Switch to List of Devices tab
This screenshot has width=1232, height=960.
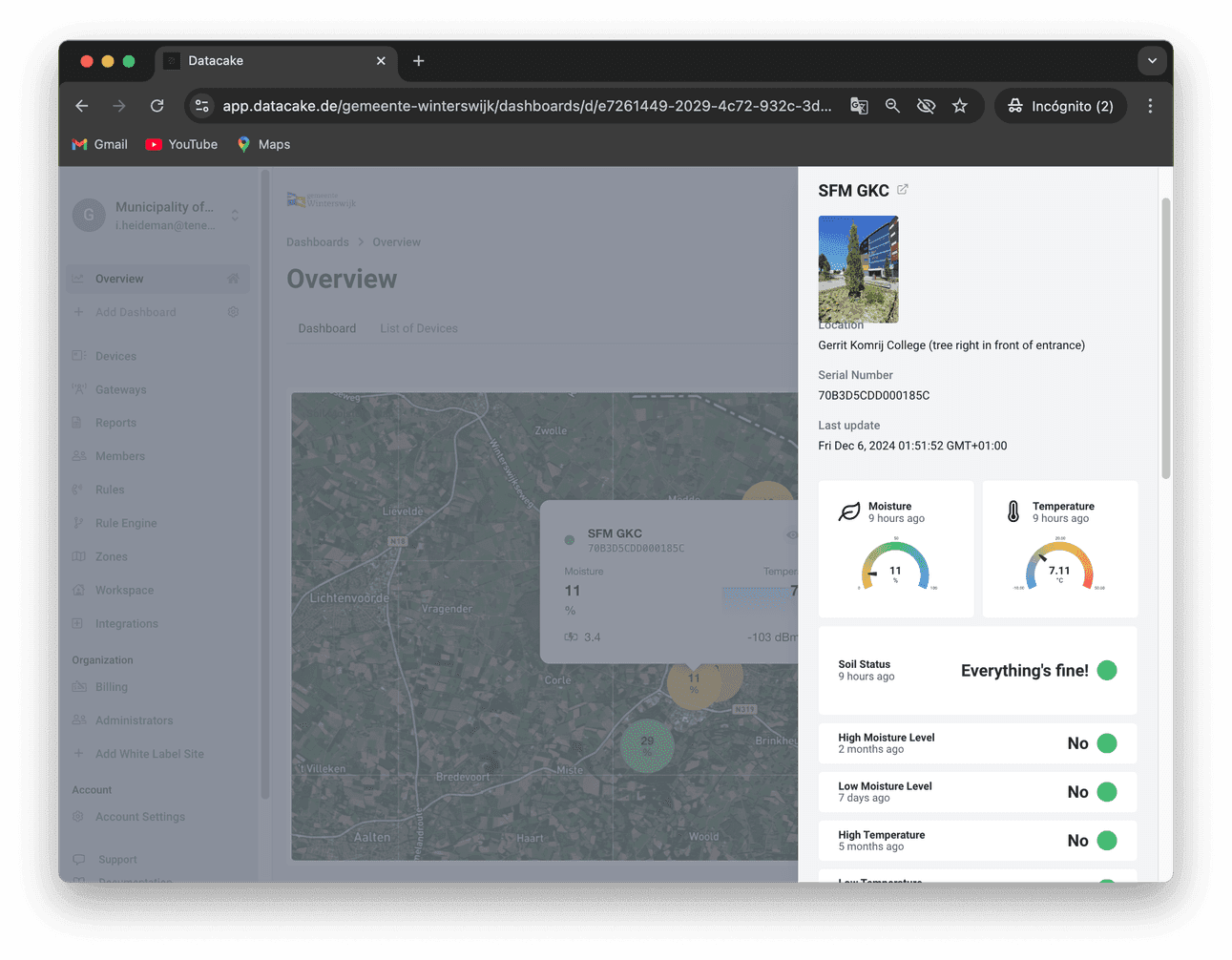point(419,328)
